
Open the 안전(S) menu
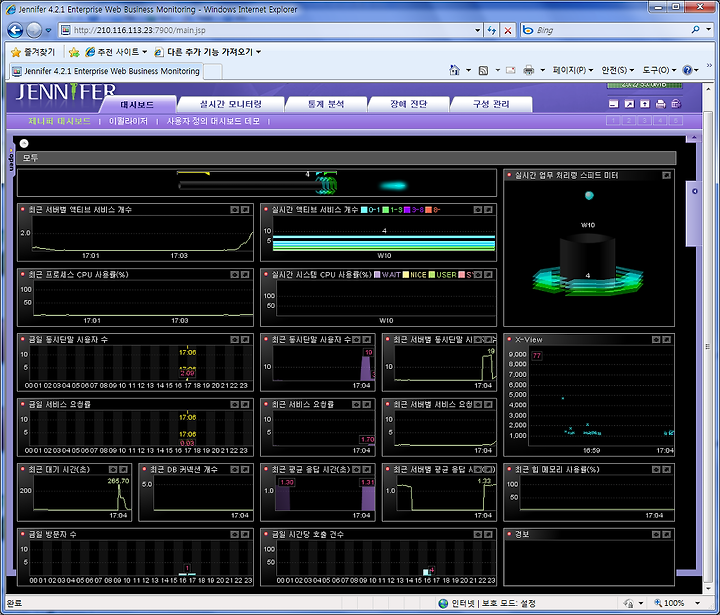tap(618, 70)
